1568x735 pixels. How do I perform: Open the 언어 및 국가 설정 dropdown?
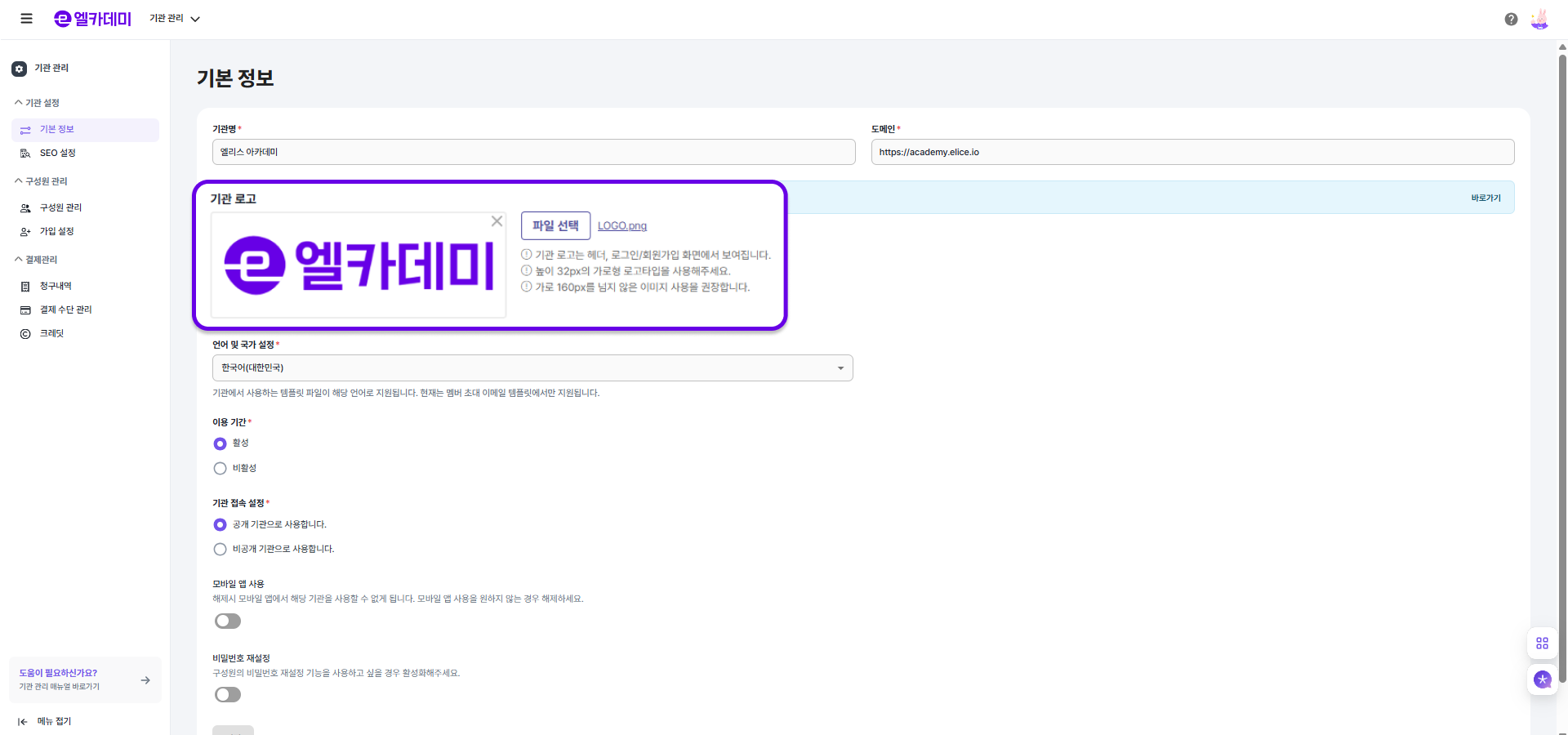[532, 368]
